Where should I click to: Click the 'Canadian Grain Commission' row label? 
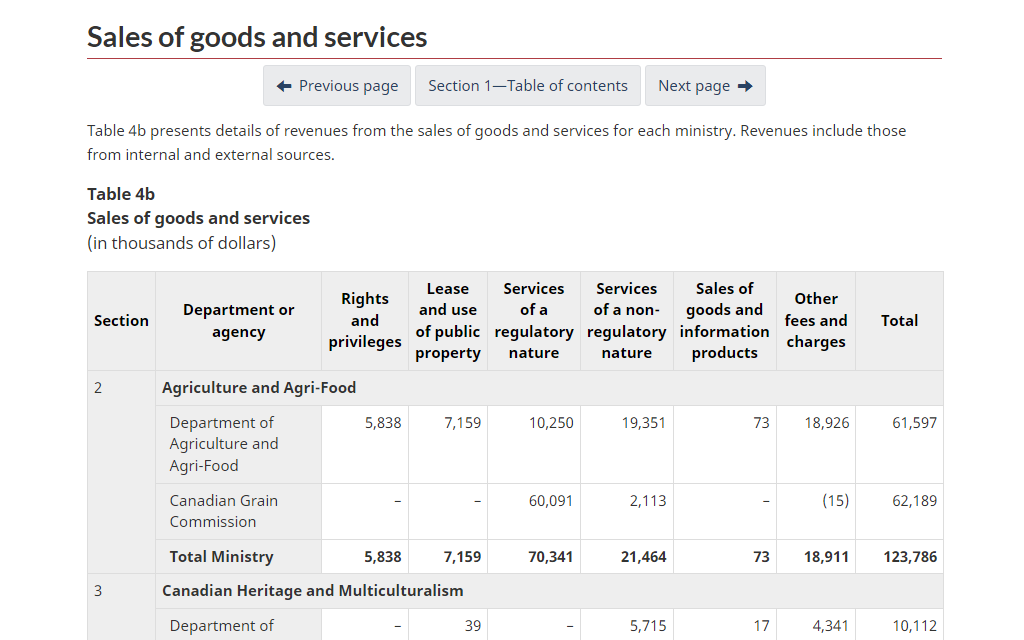pyautogui.click(x=224, y=511)
